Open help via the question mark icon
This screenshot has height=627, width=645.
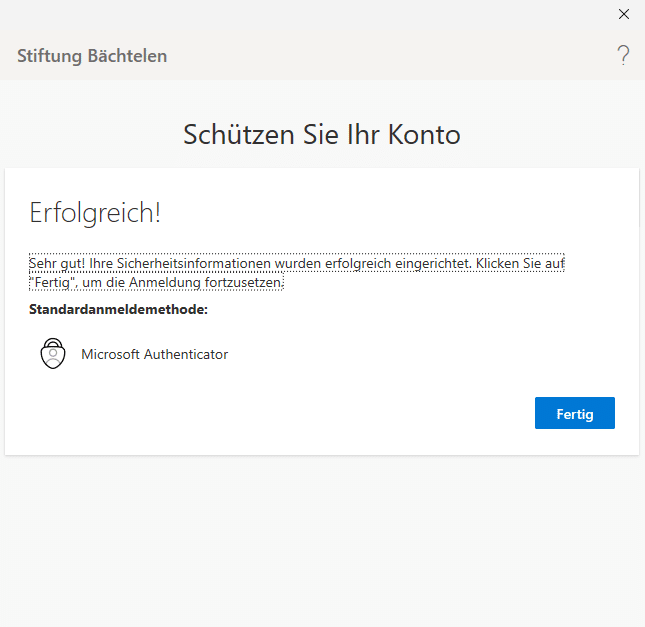tap(623, 55)
